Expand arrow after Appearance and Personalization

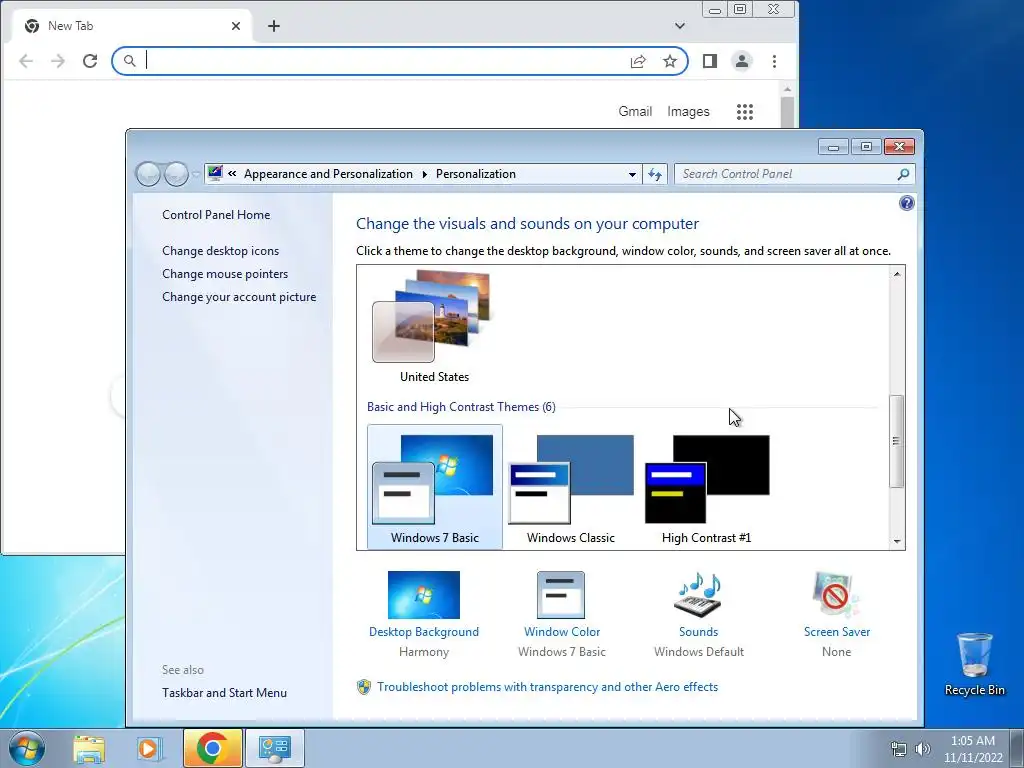tap(424, 174)
